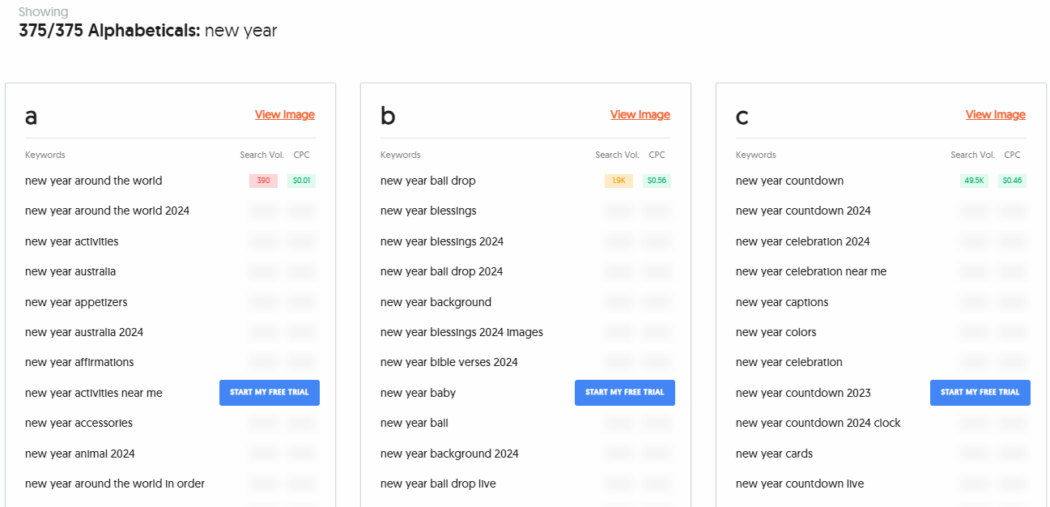This screenshot has height=507, width=1050.
Task: Select 'new year celebration near me'
Action: coord(811,272)
